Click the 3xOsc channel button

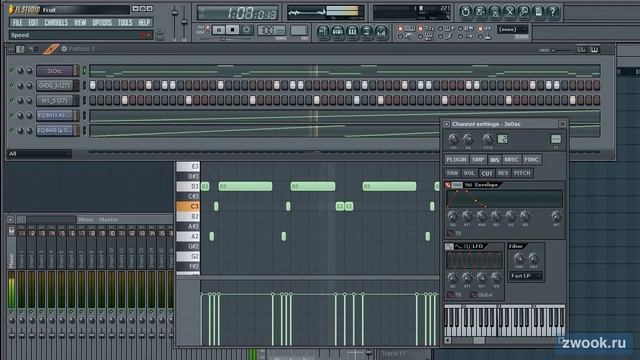55,71
